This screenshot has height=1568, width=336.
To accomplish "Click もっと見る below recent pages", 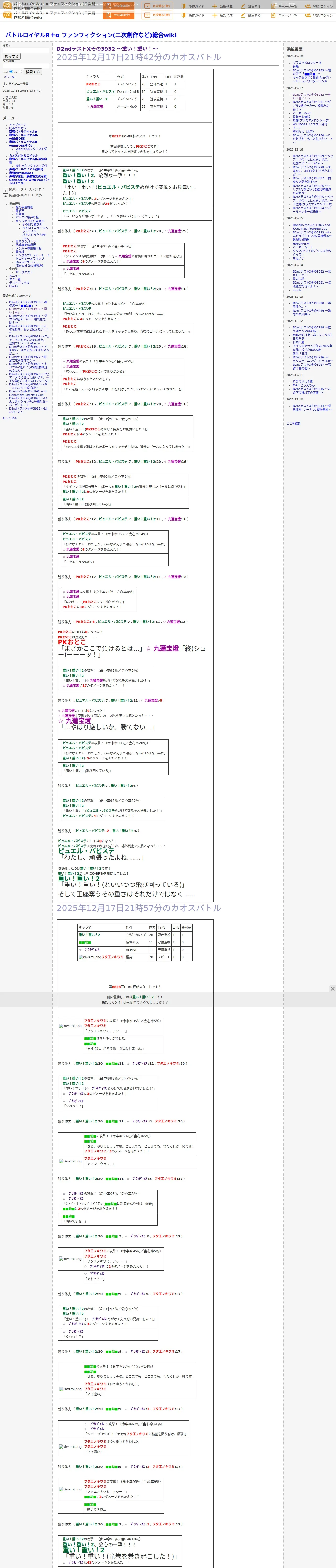I will pos(10,418).
